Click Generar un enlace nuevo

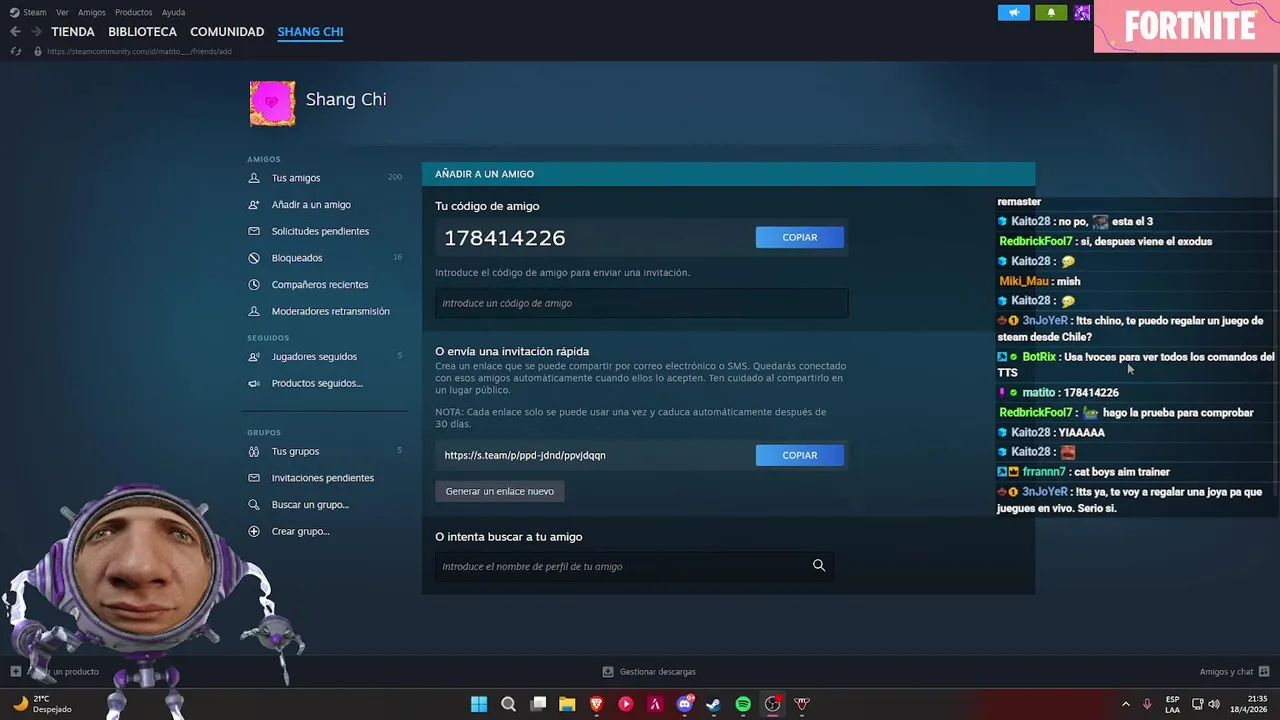point(500,491)
